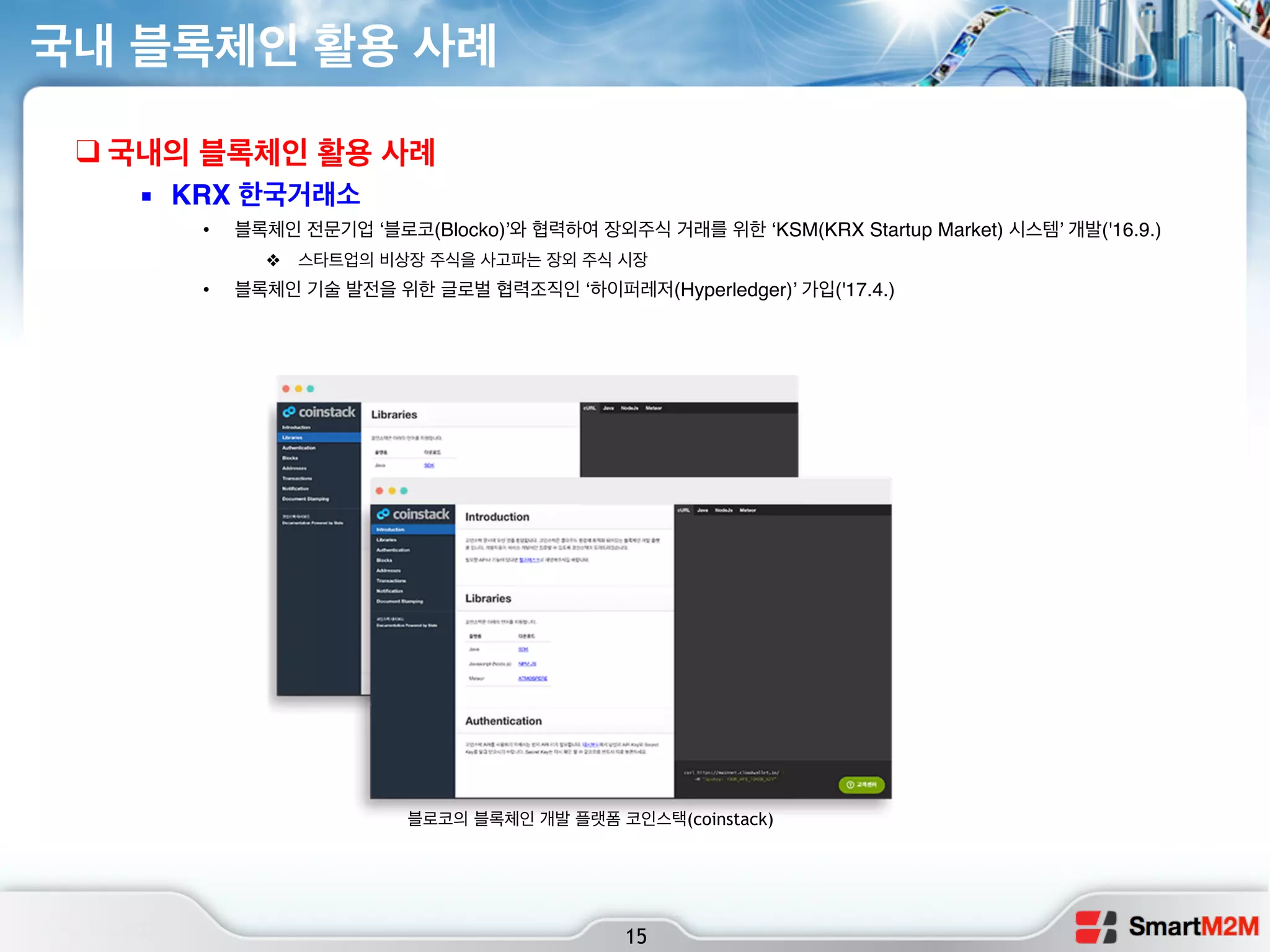Click SmartM2M logo at slide bottom
The height and width of the screenshot is (952, 1270).
[x=1167, y=927]
